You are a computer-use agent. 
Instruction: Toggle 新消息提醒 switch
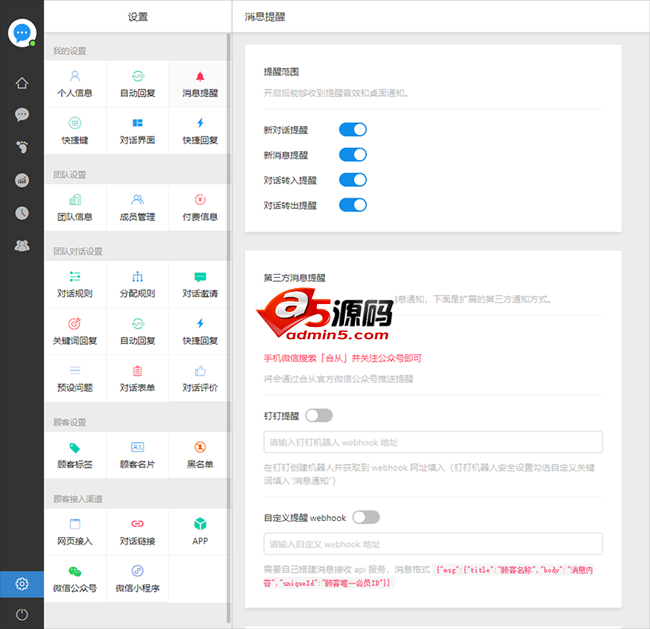click(353, 155)
